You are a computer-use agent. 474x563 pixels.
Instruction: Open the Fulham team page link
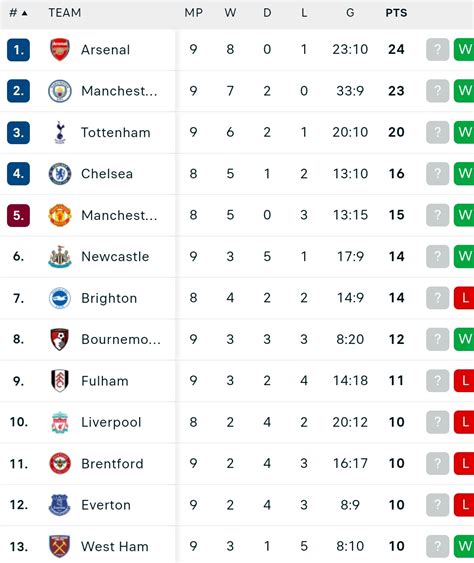105,381
